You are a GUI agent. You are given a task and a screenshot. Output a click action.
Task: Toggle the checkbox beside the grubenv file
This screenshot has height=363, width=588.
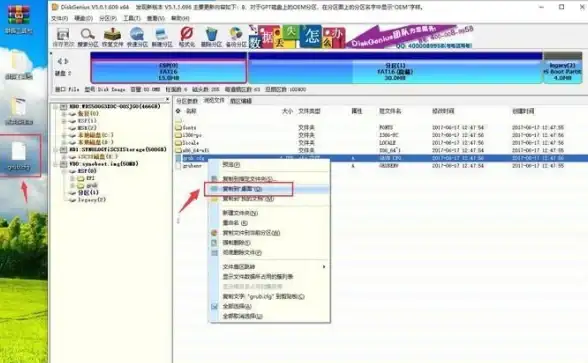tap(178, 166)
